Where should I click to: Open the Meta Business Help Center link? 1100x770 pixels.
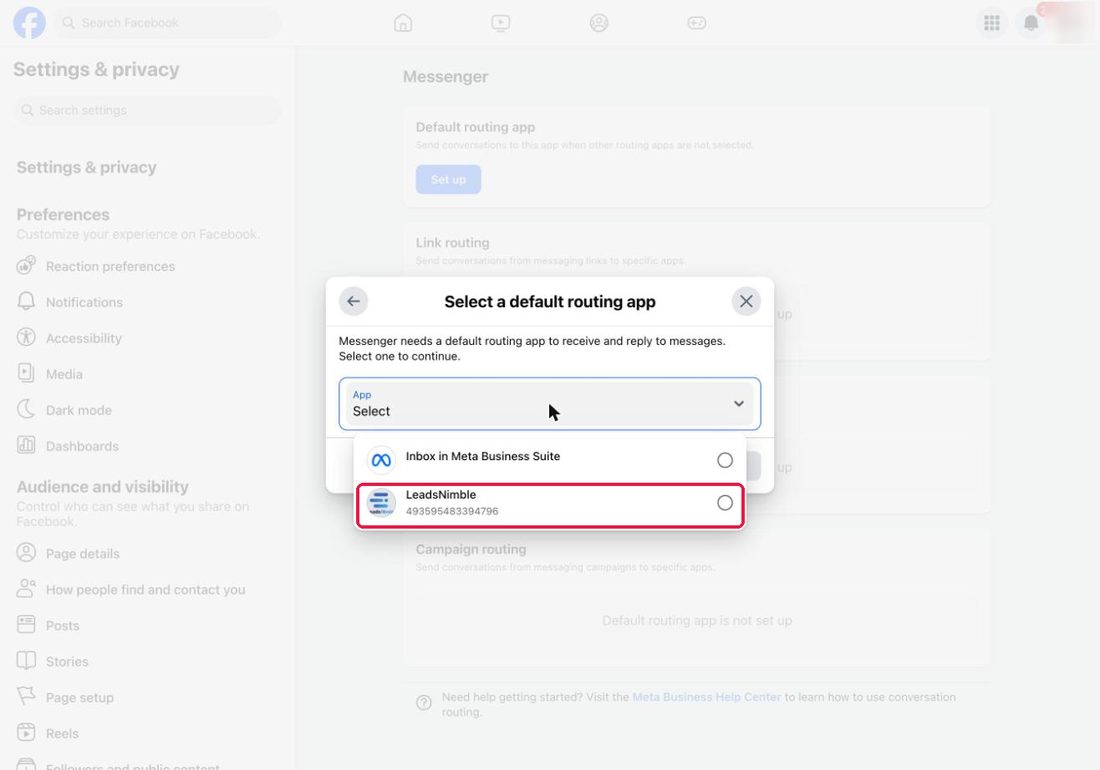tap(706, 697)
